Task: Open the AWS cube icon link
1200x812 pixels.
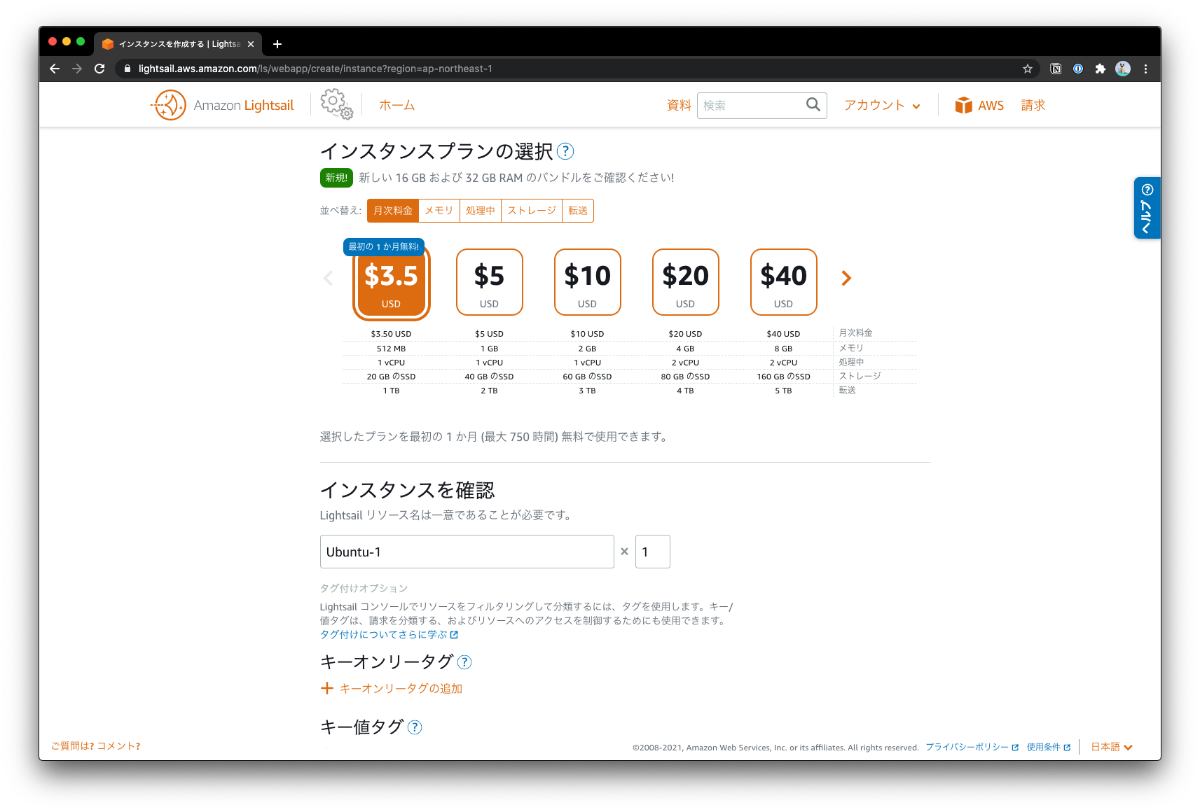Action: tap(963, 105)
